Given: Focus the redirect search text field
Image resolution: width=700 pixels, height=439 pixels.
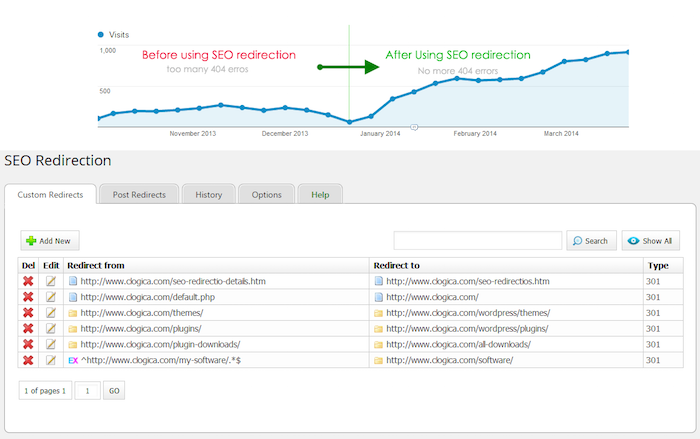Looking at the screenshot, I should (478, 241).
